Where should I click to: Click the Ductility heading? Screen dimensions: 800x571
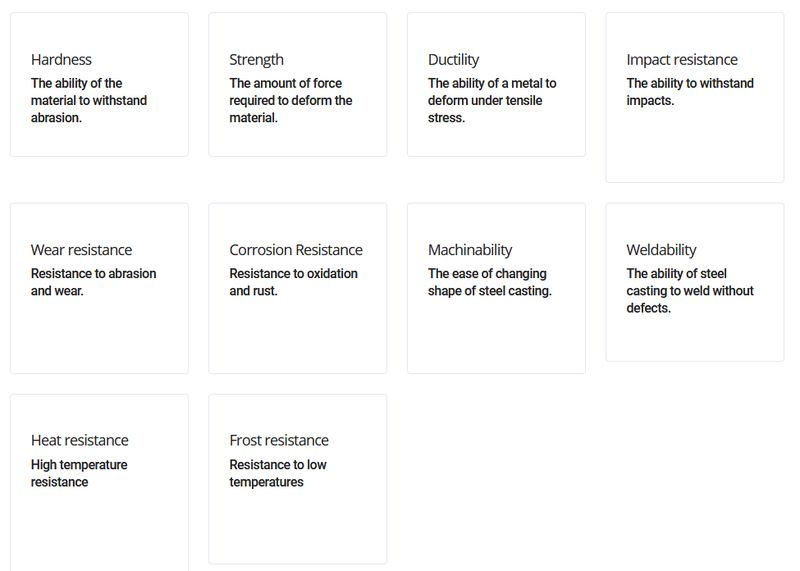[x=454, y=60]
